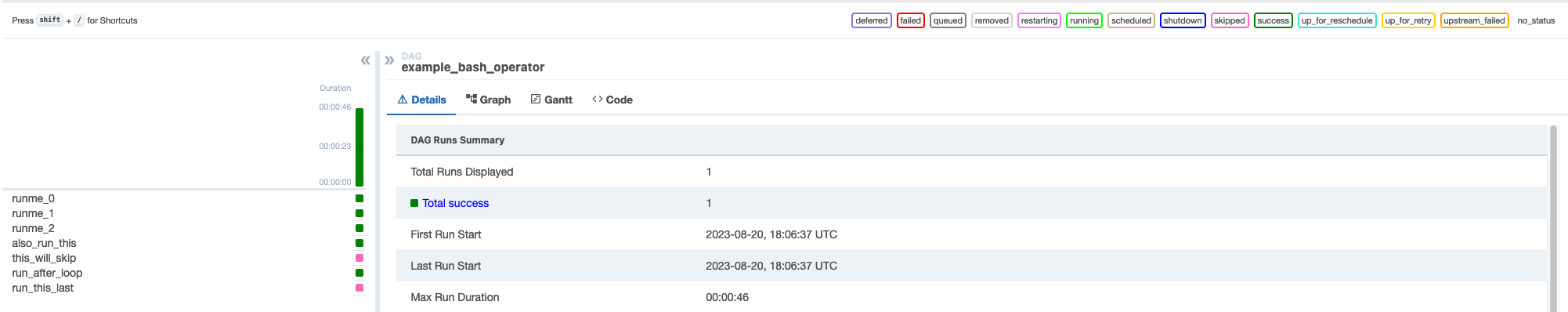Viewport: 1568px width, 312px height.
Task: View the Code tab
Action: coord(612,100)
